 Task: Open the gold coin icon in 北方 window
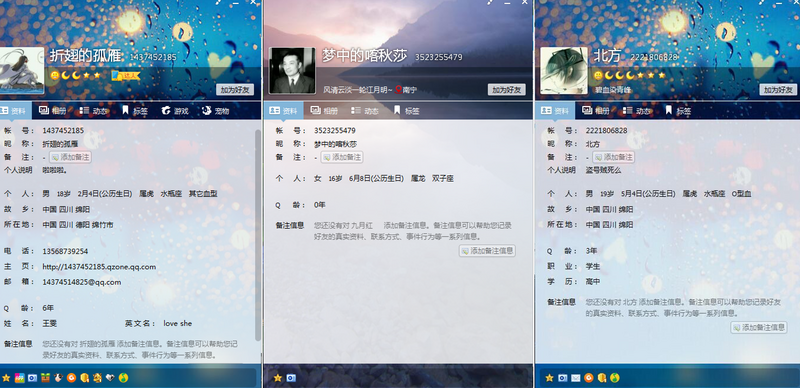pyautogui.click(x=602, y=378)
